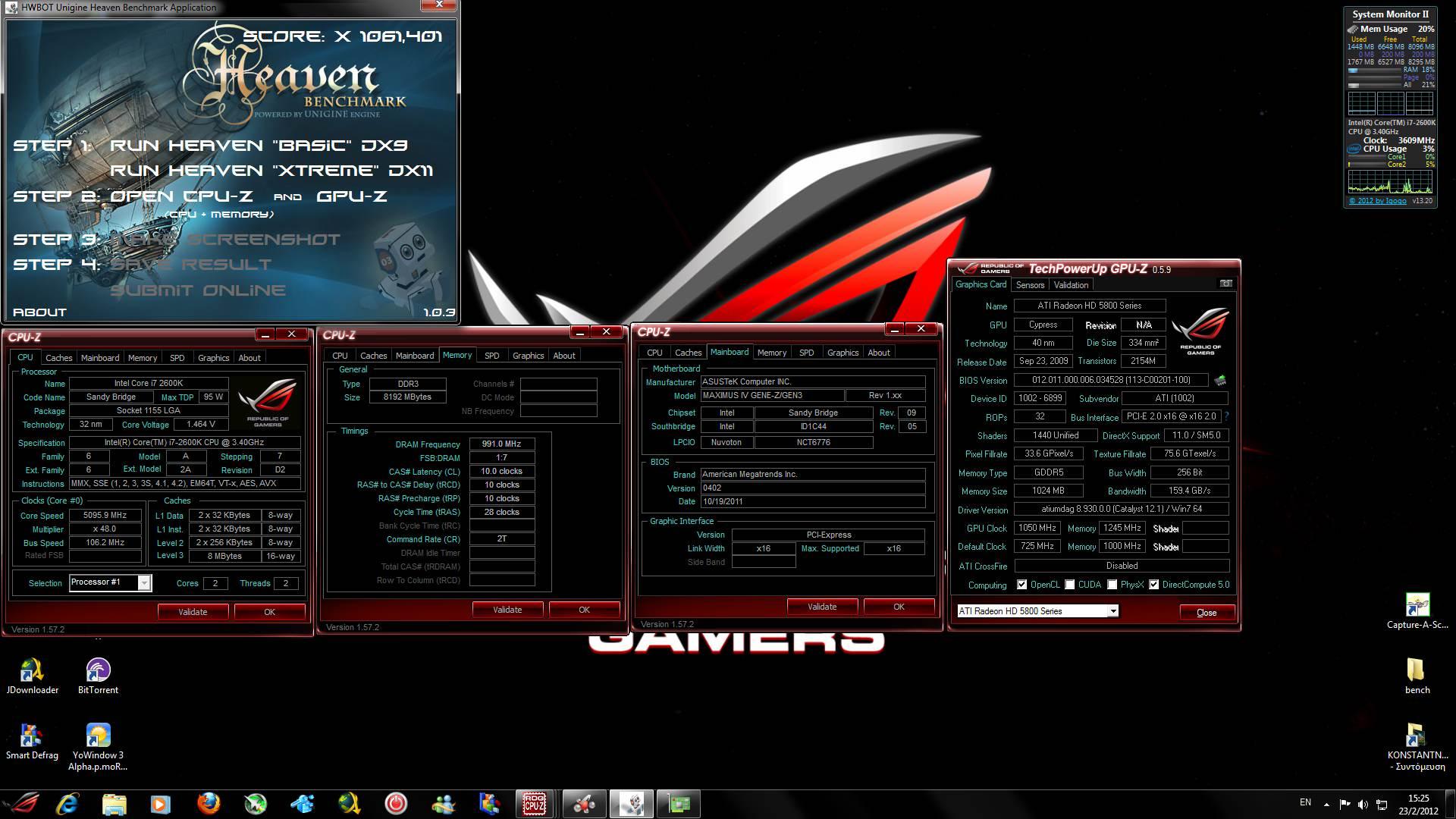The height and width of the screenshot is (819, 1456).
Task: Click OK in the Mainboard CPU-Z window
Action: 899,607
